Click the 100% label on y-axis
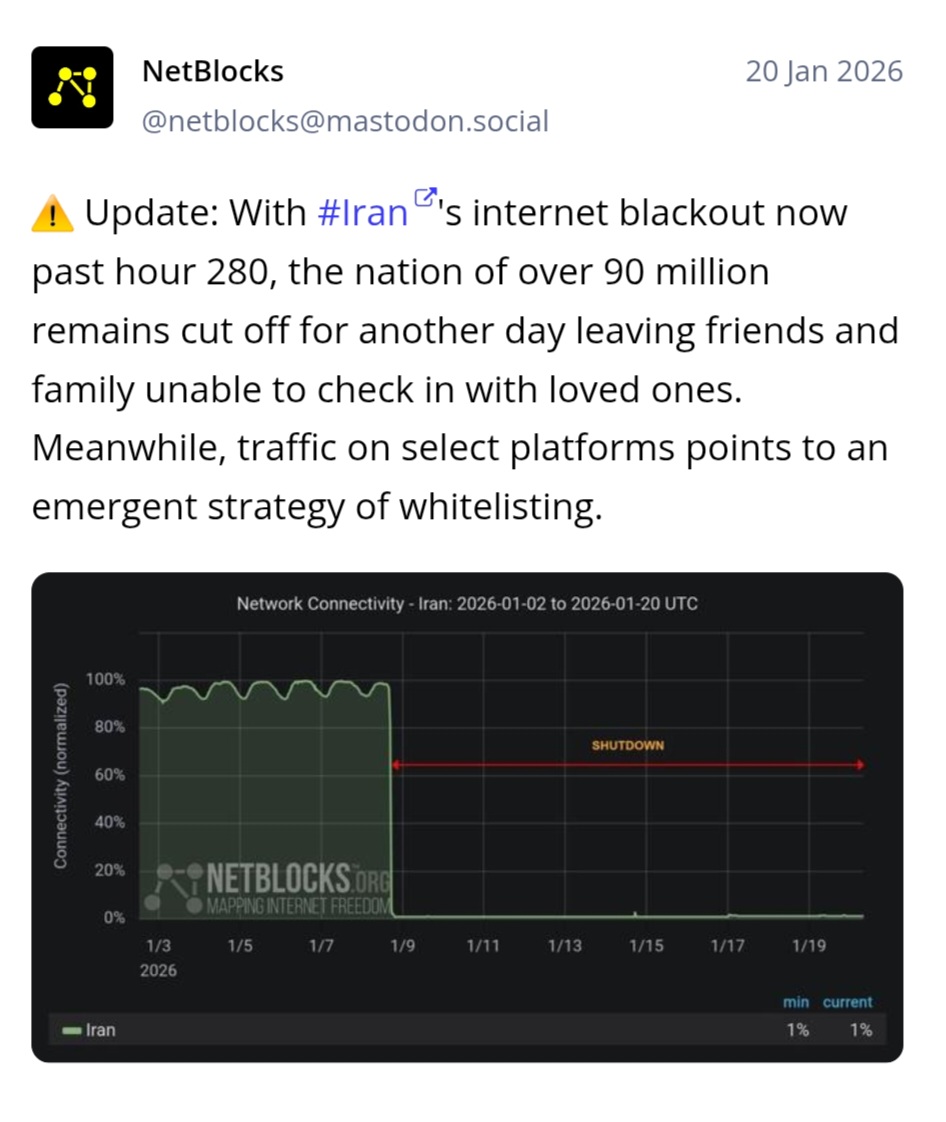The height and width of the screenshot is (1122, 946). [105, 680]
